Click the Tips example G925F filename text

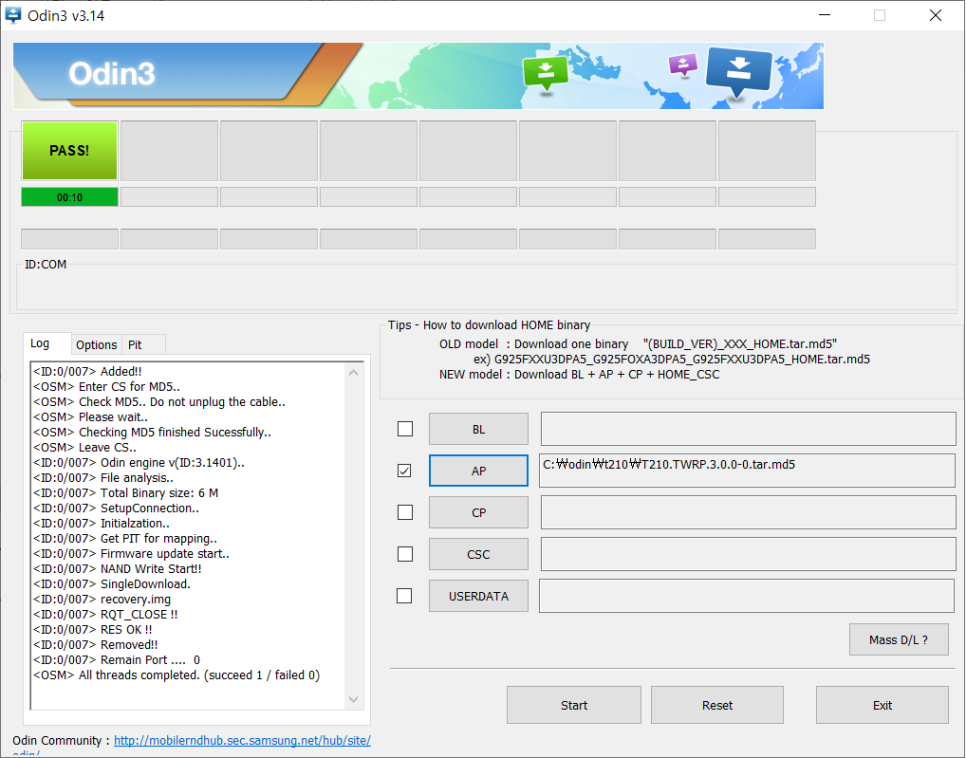(672, 359)
